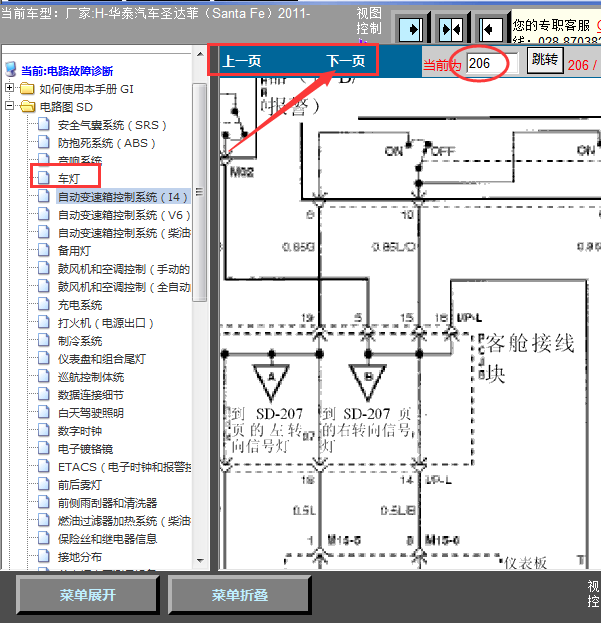Select 自动变速箱控制系统 (V6) entry
Image resolution: width=601 pixels, height=626 pixels.
pyautogui.click(x=124, y=215)
